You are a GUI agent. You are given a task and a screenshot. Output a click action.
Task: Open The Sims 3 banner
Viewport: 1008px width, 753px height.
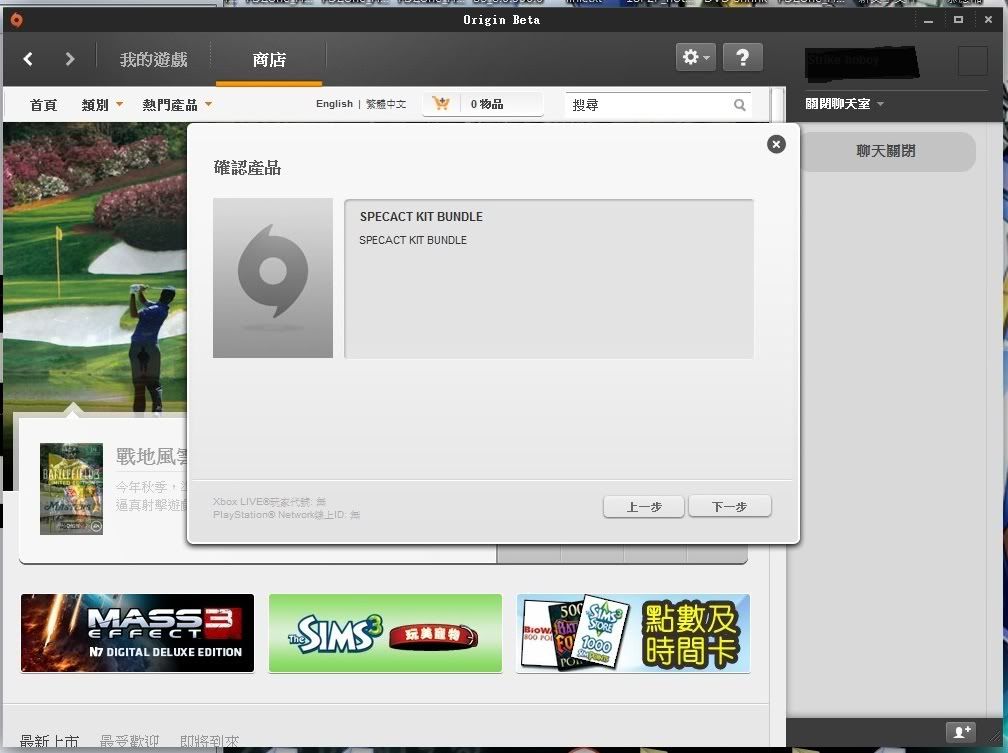click(385, 633)
